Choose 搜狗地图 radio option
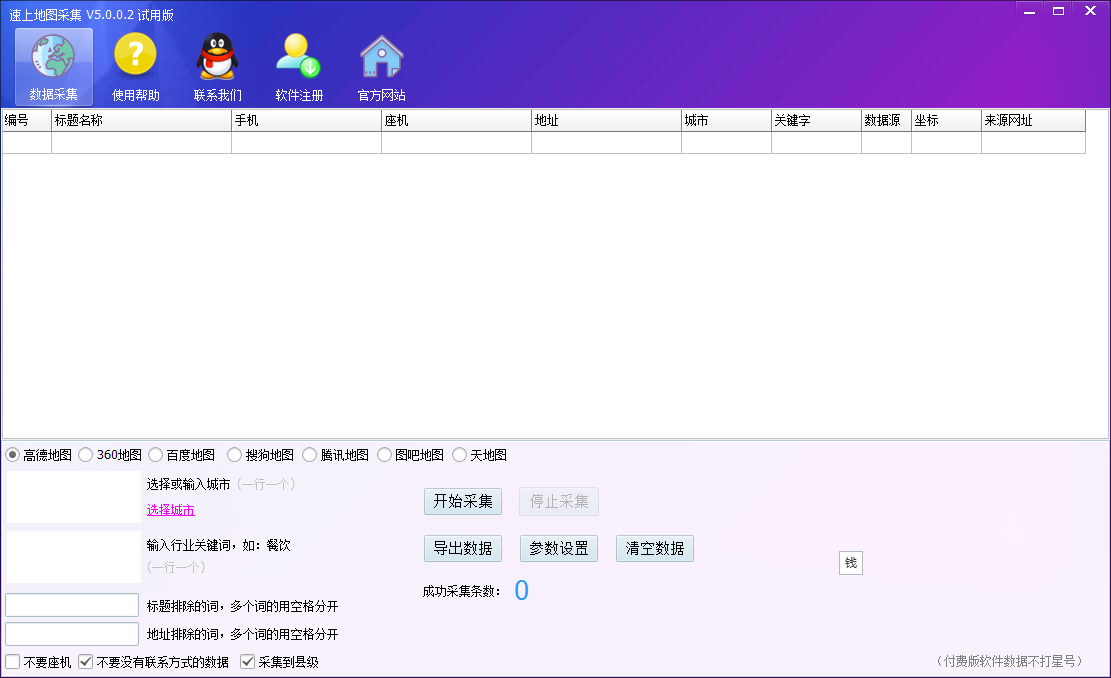Viewport: 1111px width, 678px height. click(235, 455)
